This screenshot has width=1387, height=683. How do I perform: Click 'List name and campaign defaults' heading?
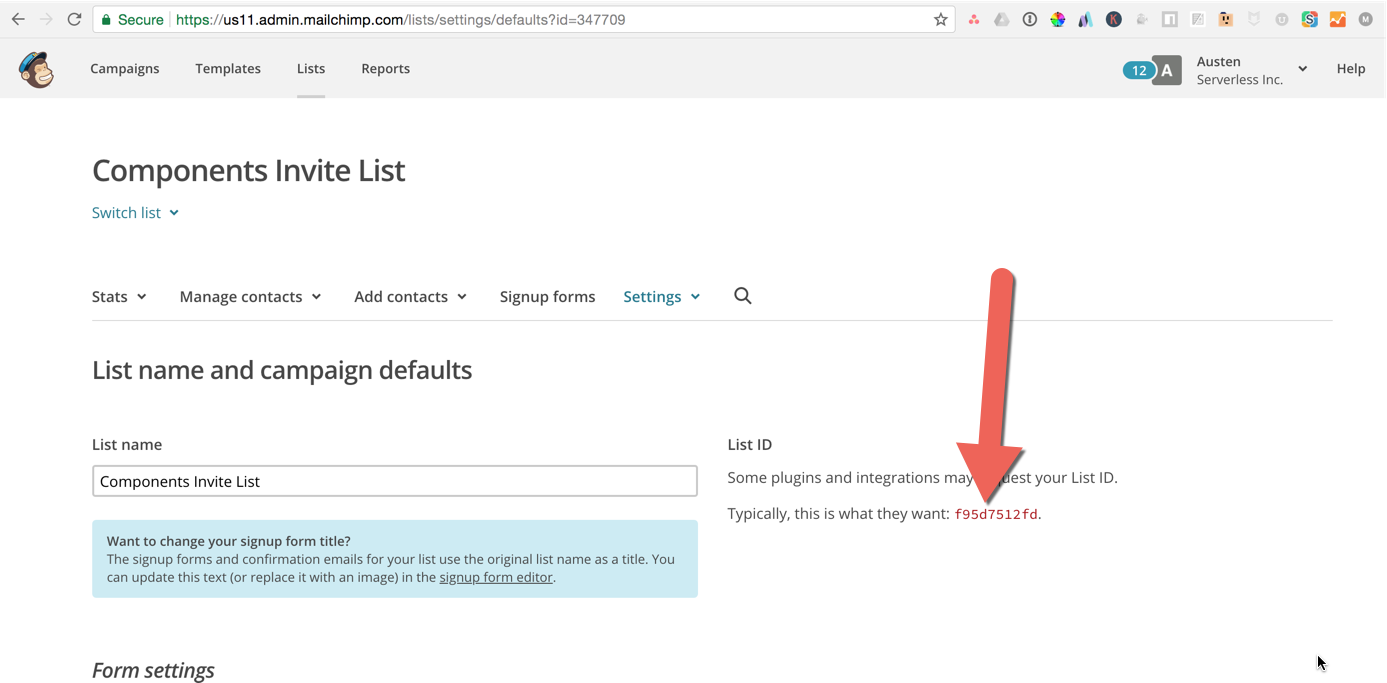(x=282, y=370)
